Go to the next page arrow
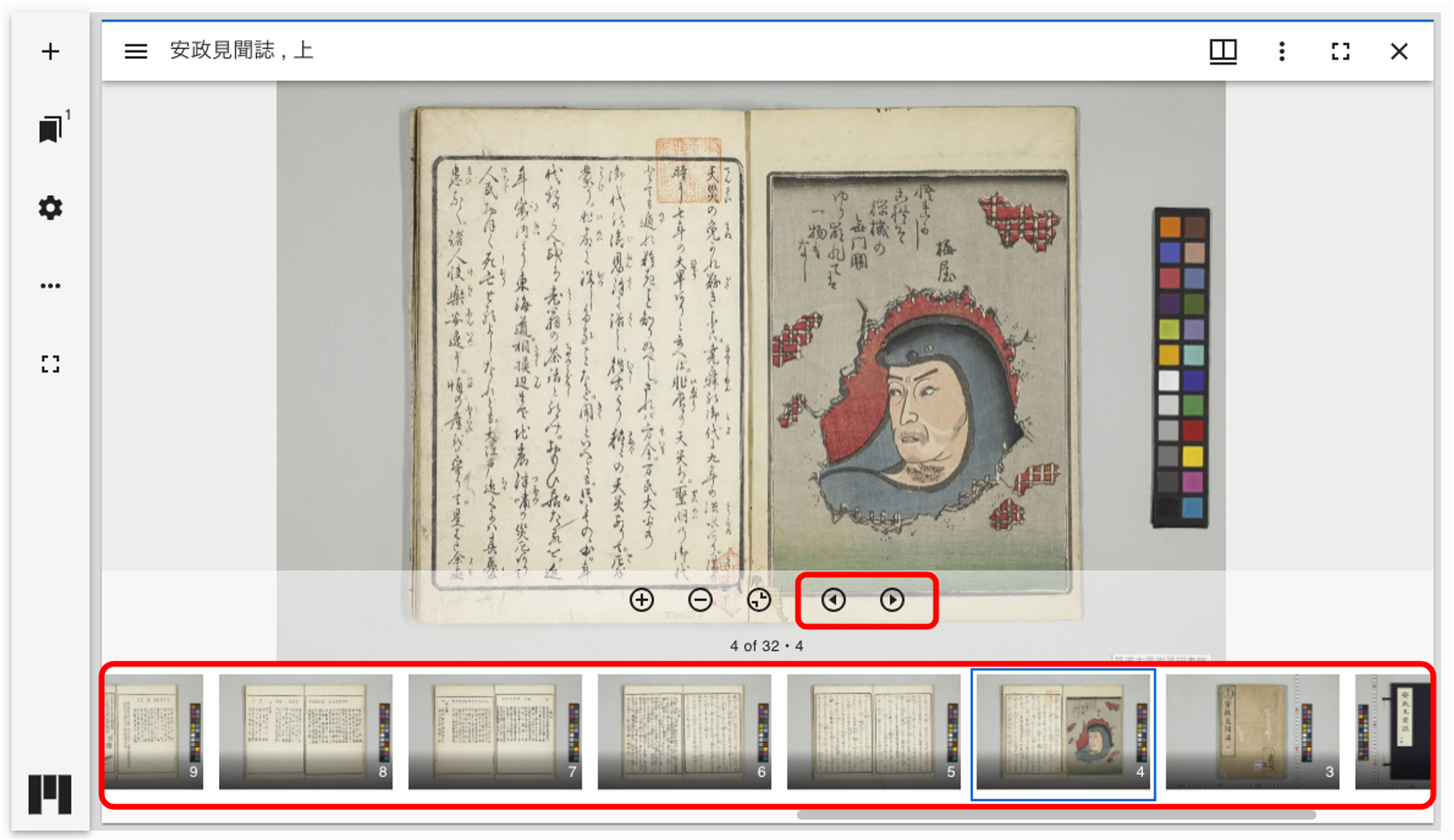This screenshot has height=840, width=1454. (x=892, y=600)
